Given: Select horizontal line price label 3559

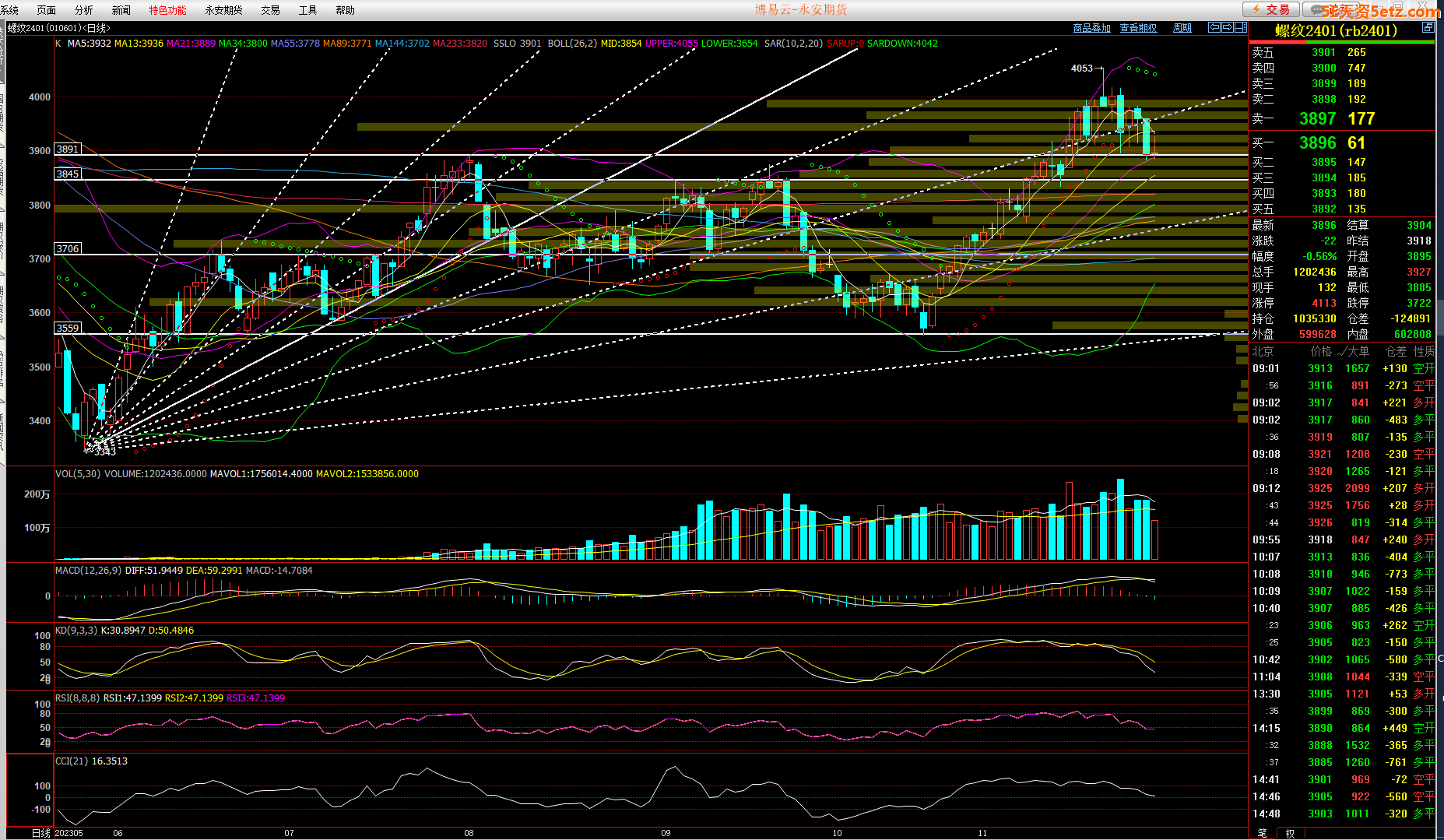Looking at the screenshot, I should (x=68, y=328).
